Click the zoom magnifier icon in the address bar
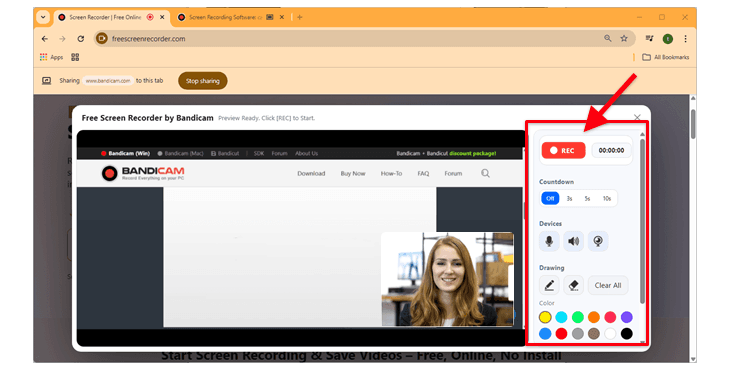730x370 pixels. pyautogui.click(x=608, y=39)
